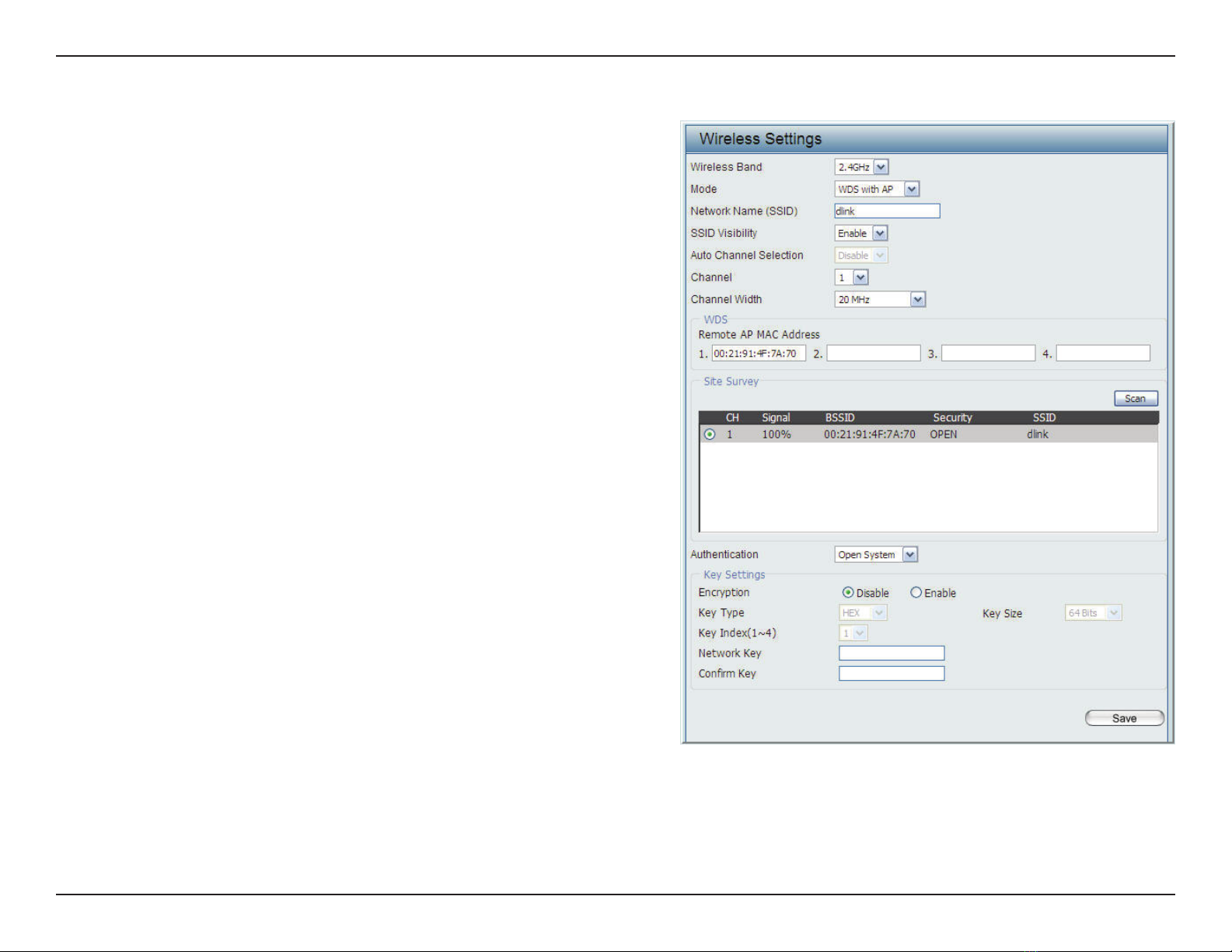The height and width of the screenshot is (952, 1232).
Task: Click the Save button
Action: tap(1124, 718)
